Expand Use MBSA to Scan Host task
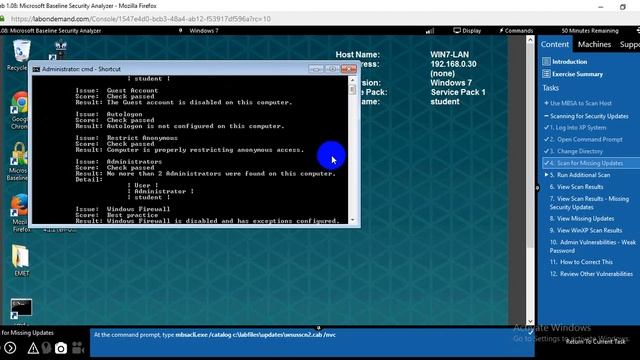Screen dimensions: 640x360 [x=578, y=103]
